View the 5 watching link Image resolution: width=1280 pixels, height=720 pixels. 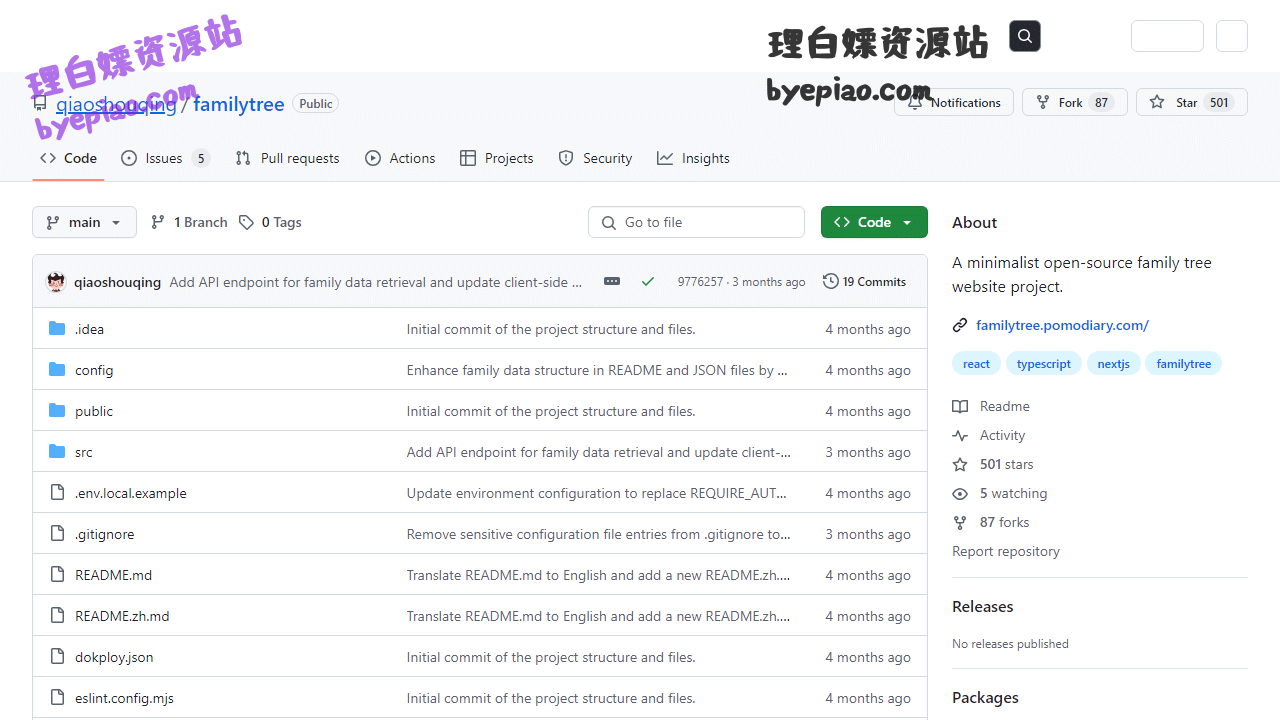[x=1000, y=493]
